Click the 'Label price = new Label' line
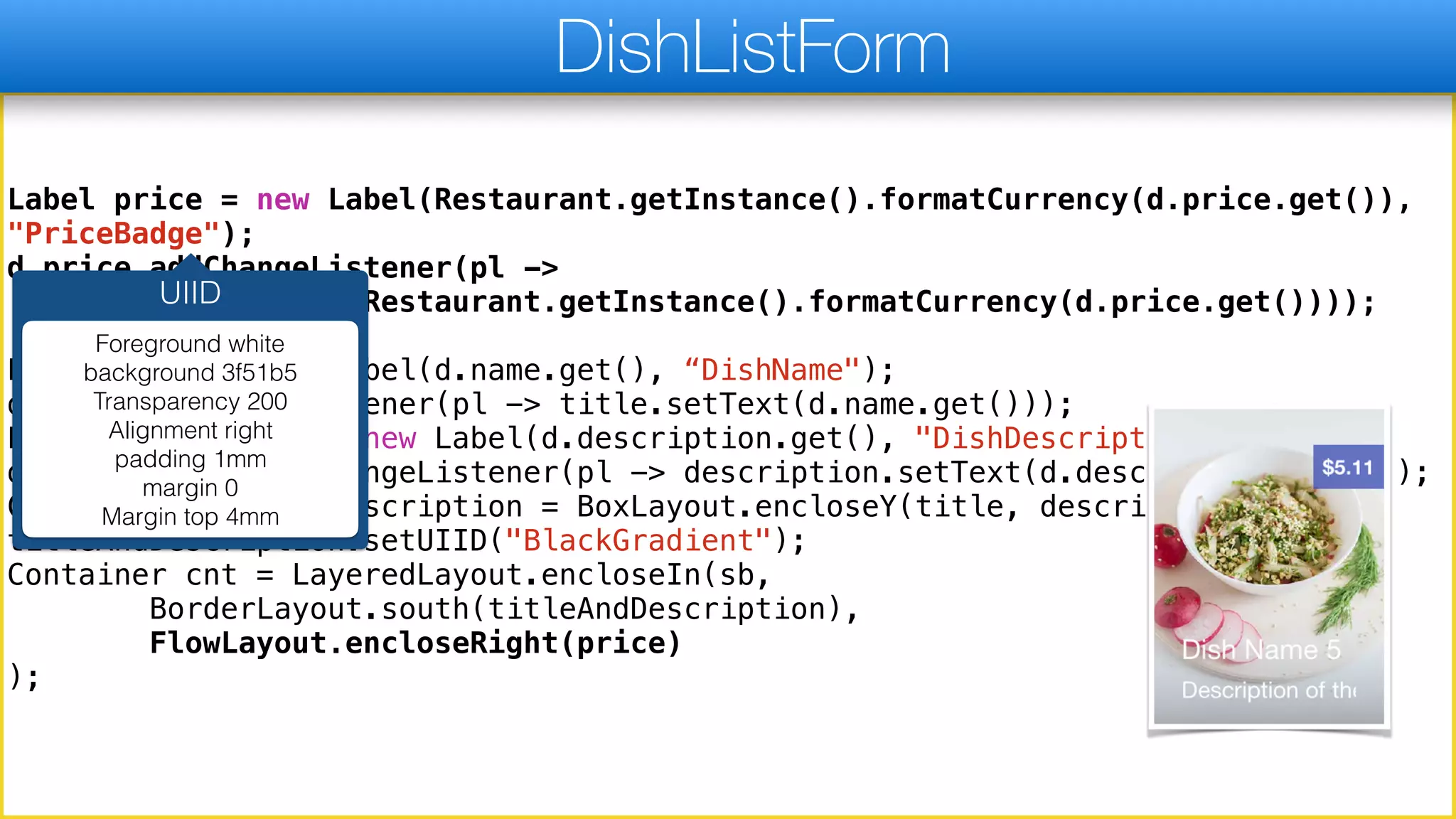 coord(709,199)
